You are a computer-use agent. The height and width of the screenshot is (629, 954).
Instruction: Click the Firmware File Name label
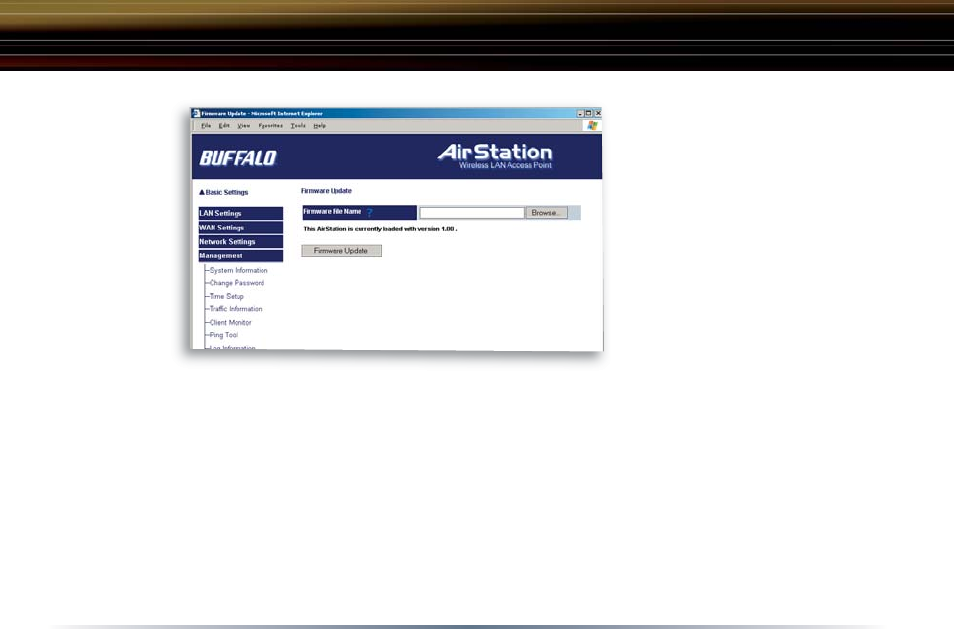332,212
